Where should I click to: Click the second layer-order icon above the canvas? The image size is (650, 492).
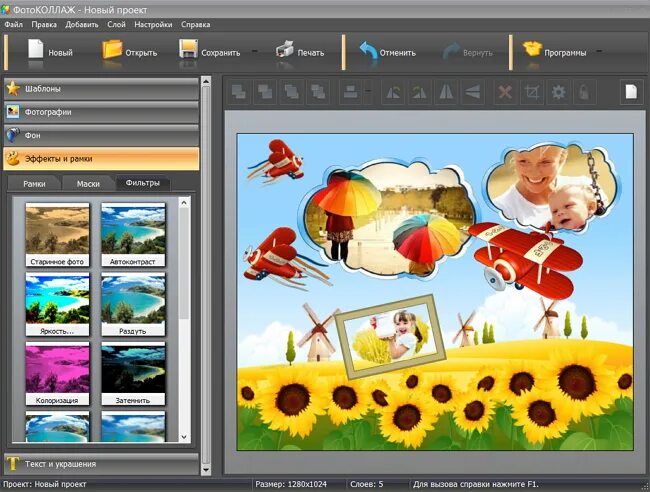click(x=265, y=92)
